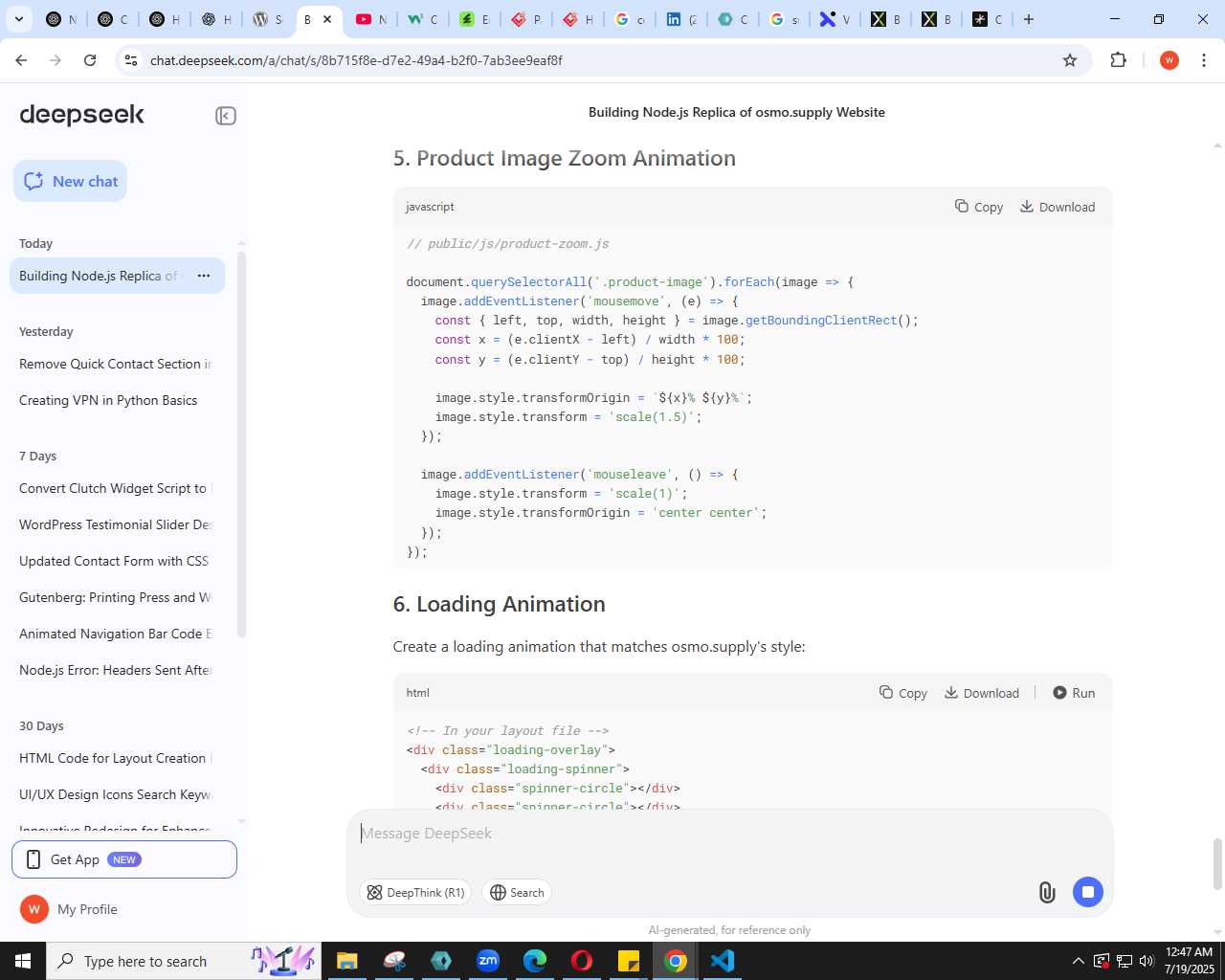The height and width of the screenshot is (980, 1225).
Task: Open a new browser tab
Action: click(1029, 19)
